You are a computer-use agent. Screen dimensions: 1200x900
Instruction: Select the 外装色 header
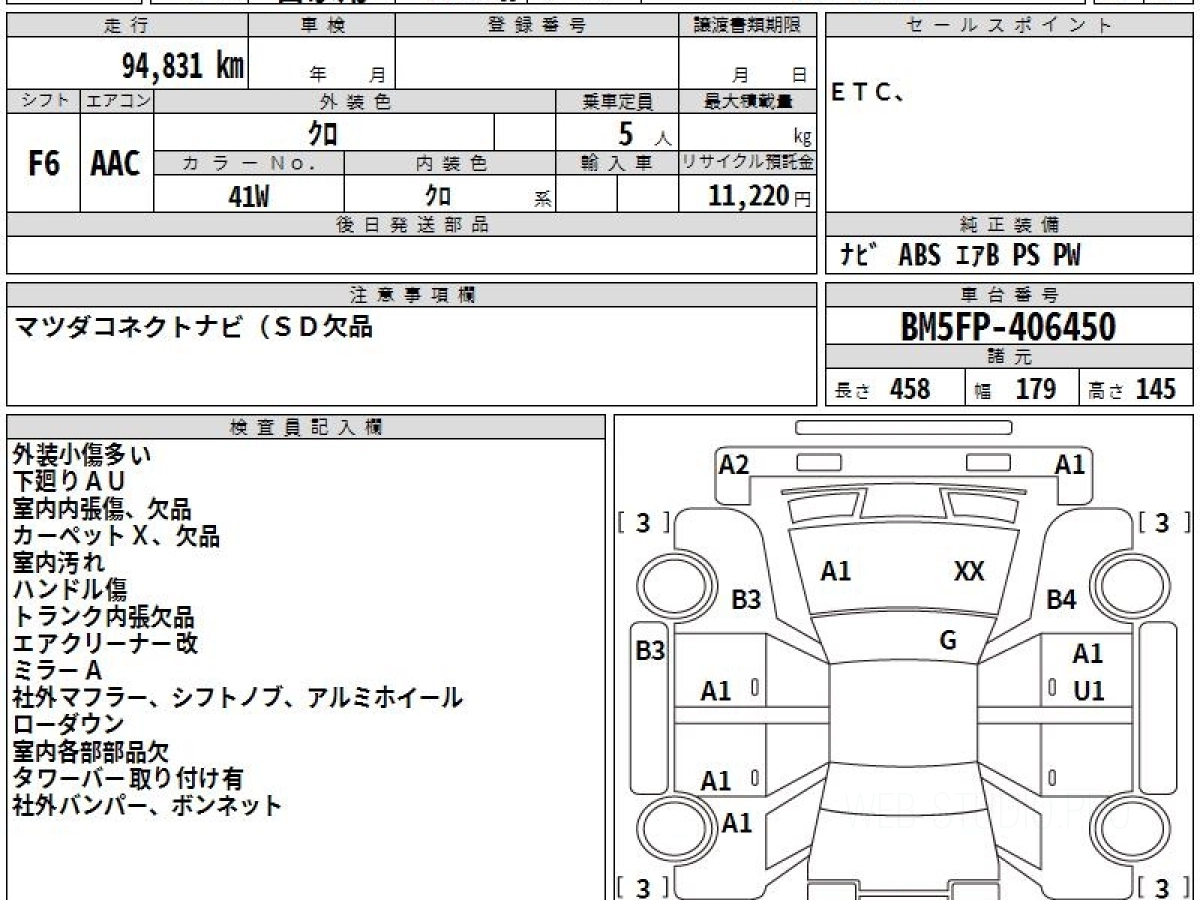coord(355,101)
